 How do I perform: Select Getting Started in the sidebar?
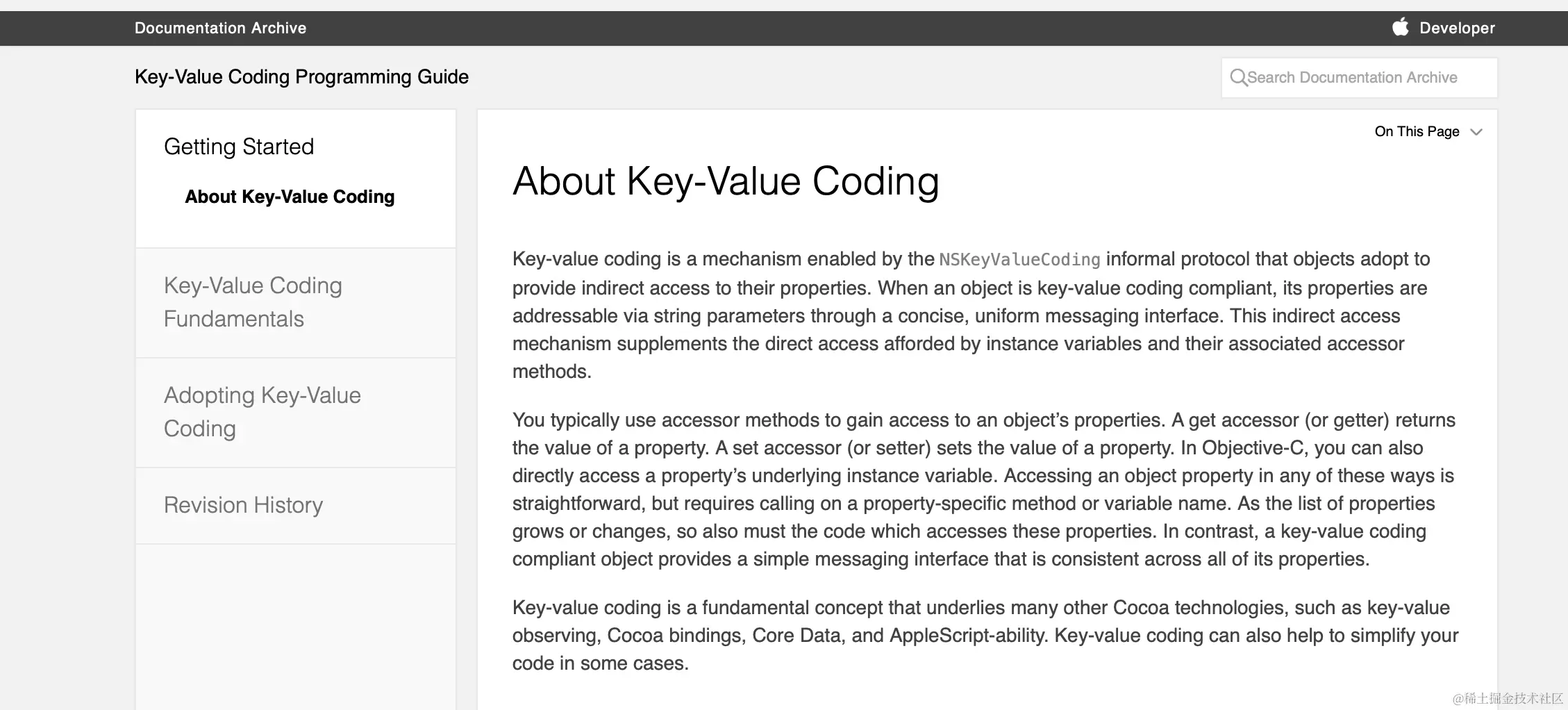coord(239,147)
